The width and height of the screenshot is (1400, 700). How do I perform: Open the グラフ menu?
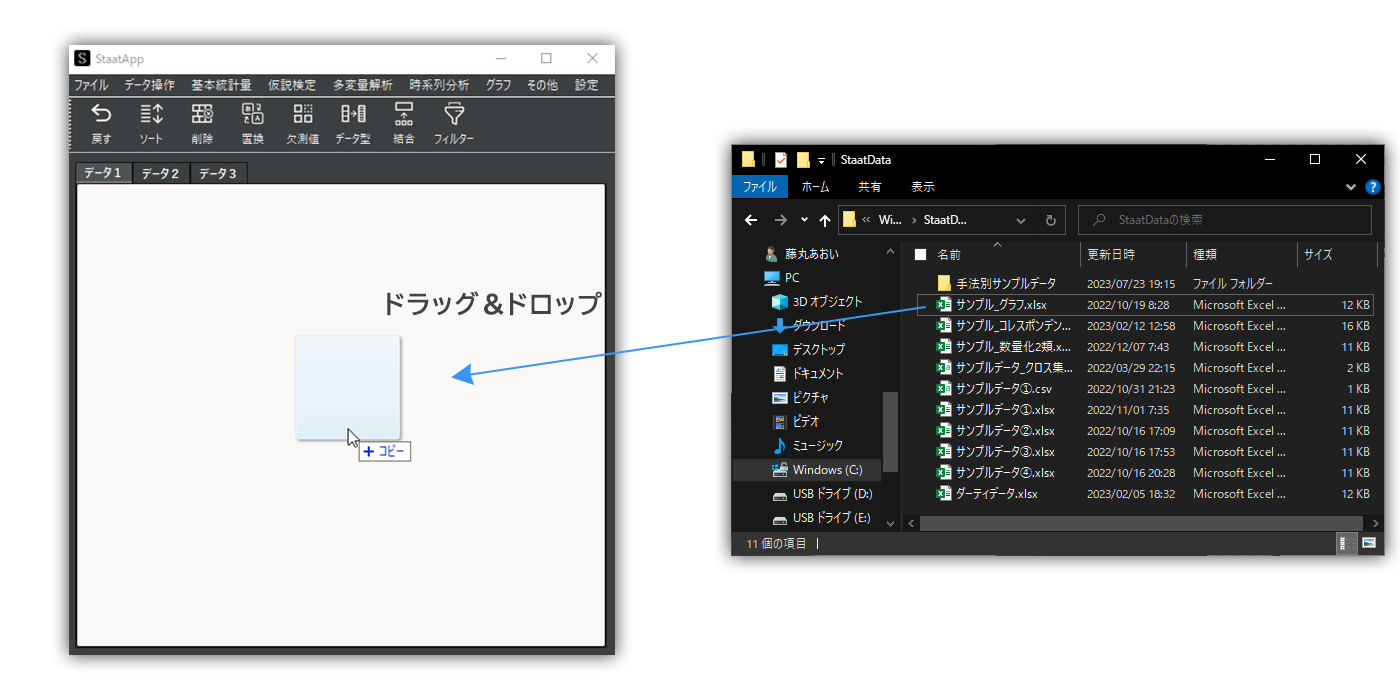[x=497, y=85]
